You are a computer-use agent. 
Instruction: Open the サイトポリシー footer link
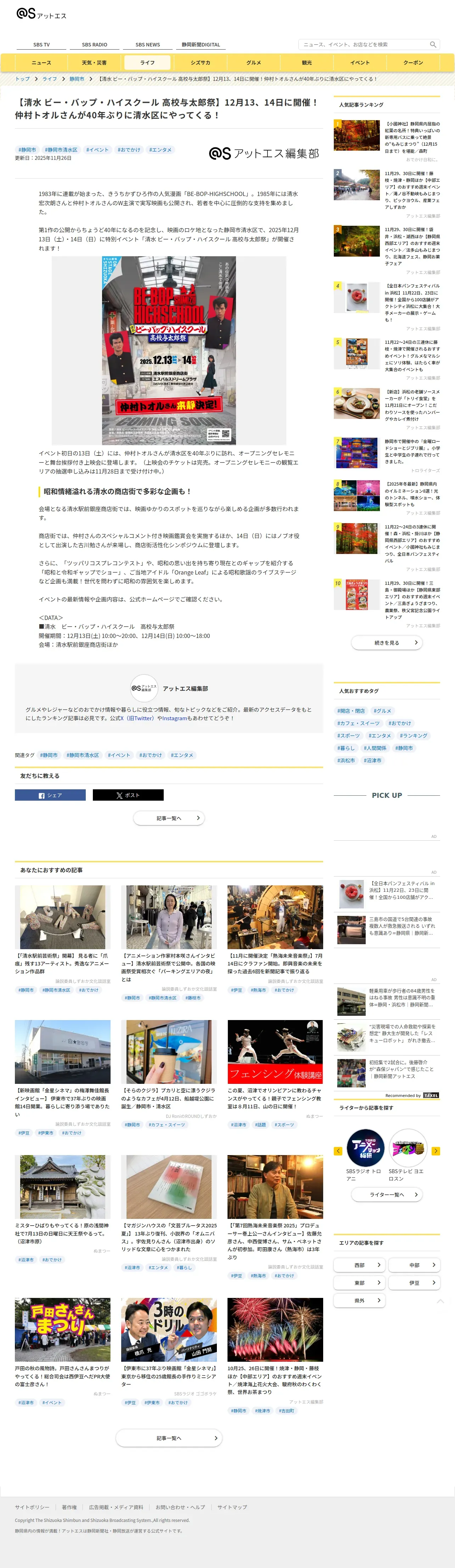click(32, 1507)
